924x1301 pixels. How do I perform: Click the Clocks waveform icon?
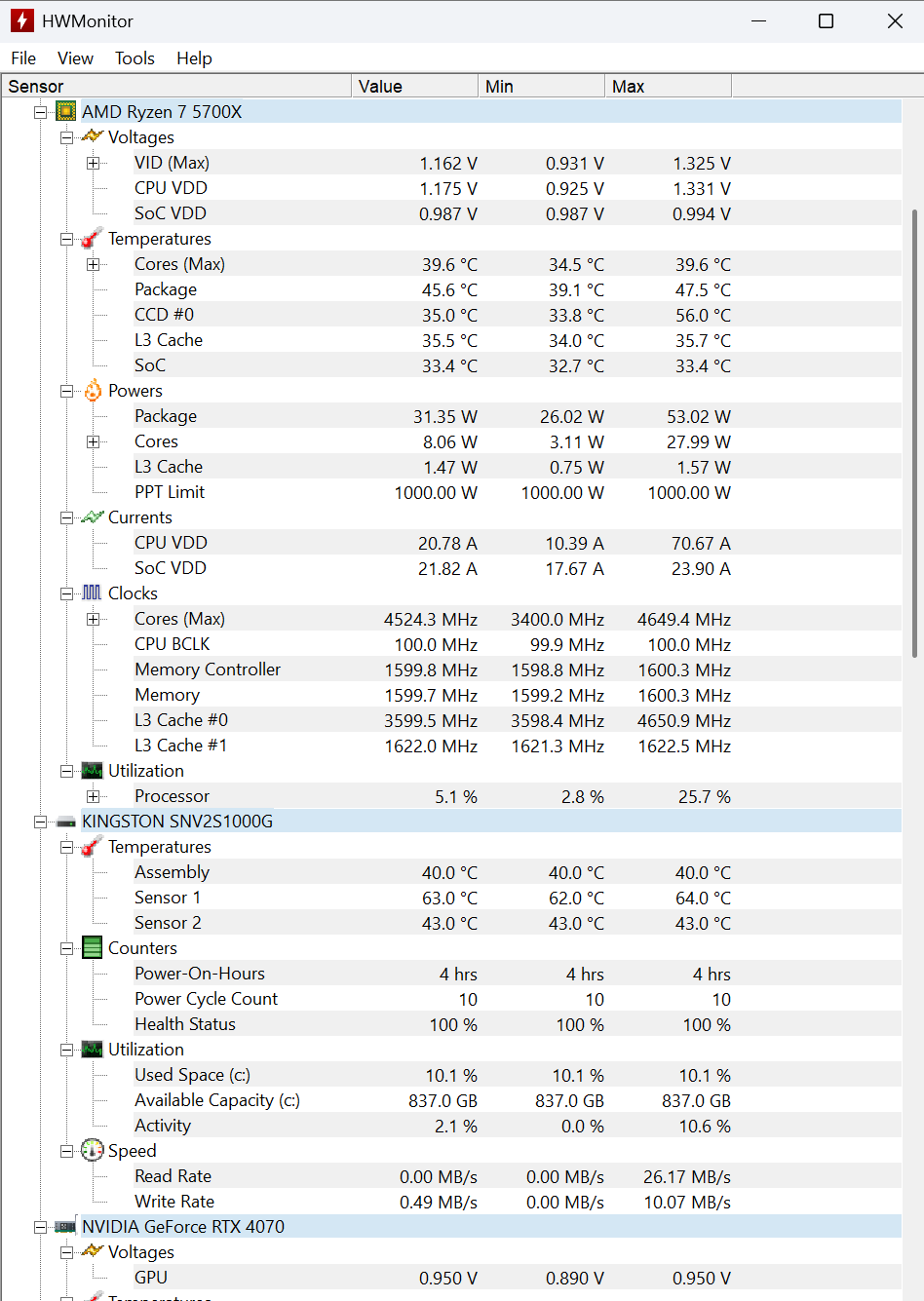coord(93,593)
